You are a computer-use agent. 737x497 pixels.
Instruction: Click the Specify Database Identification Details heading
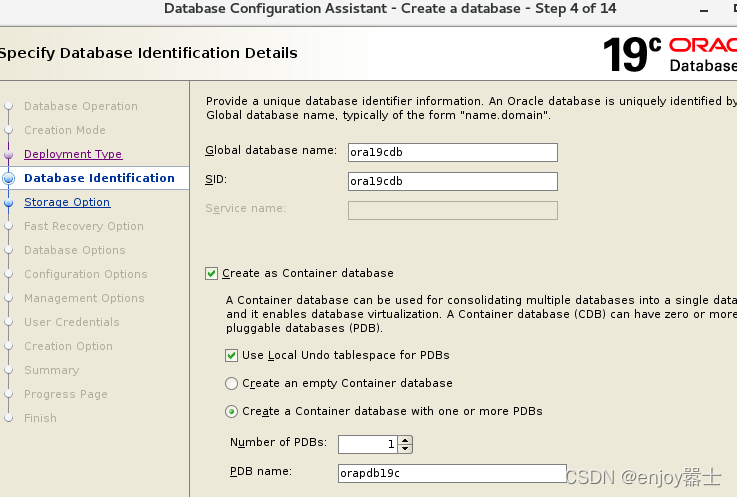149,53
